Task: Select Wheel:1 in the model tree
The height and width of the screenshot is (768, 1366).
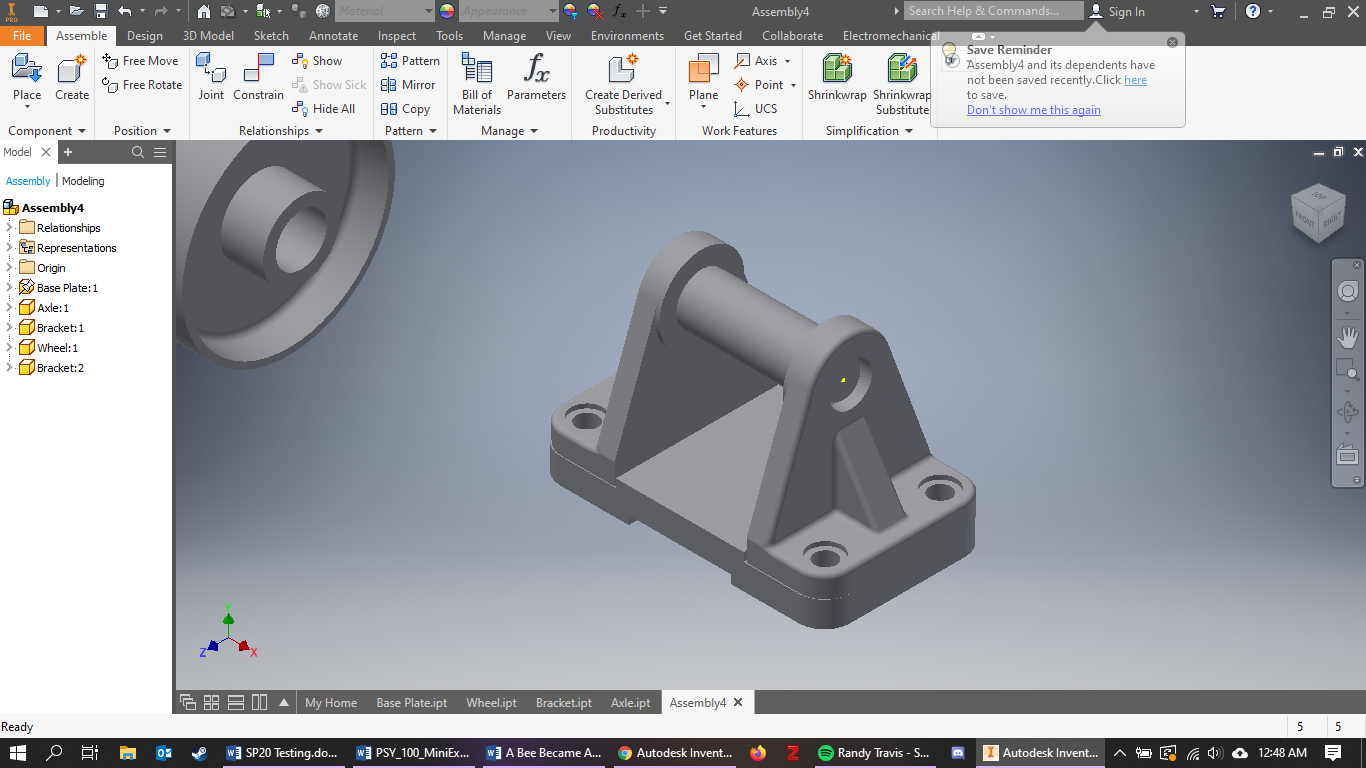Action: [x=57, y=348]
